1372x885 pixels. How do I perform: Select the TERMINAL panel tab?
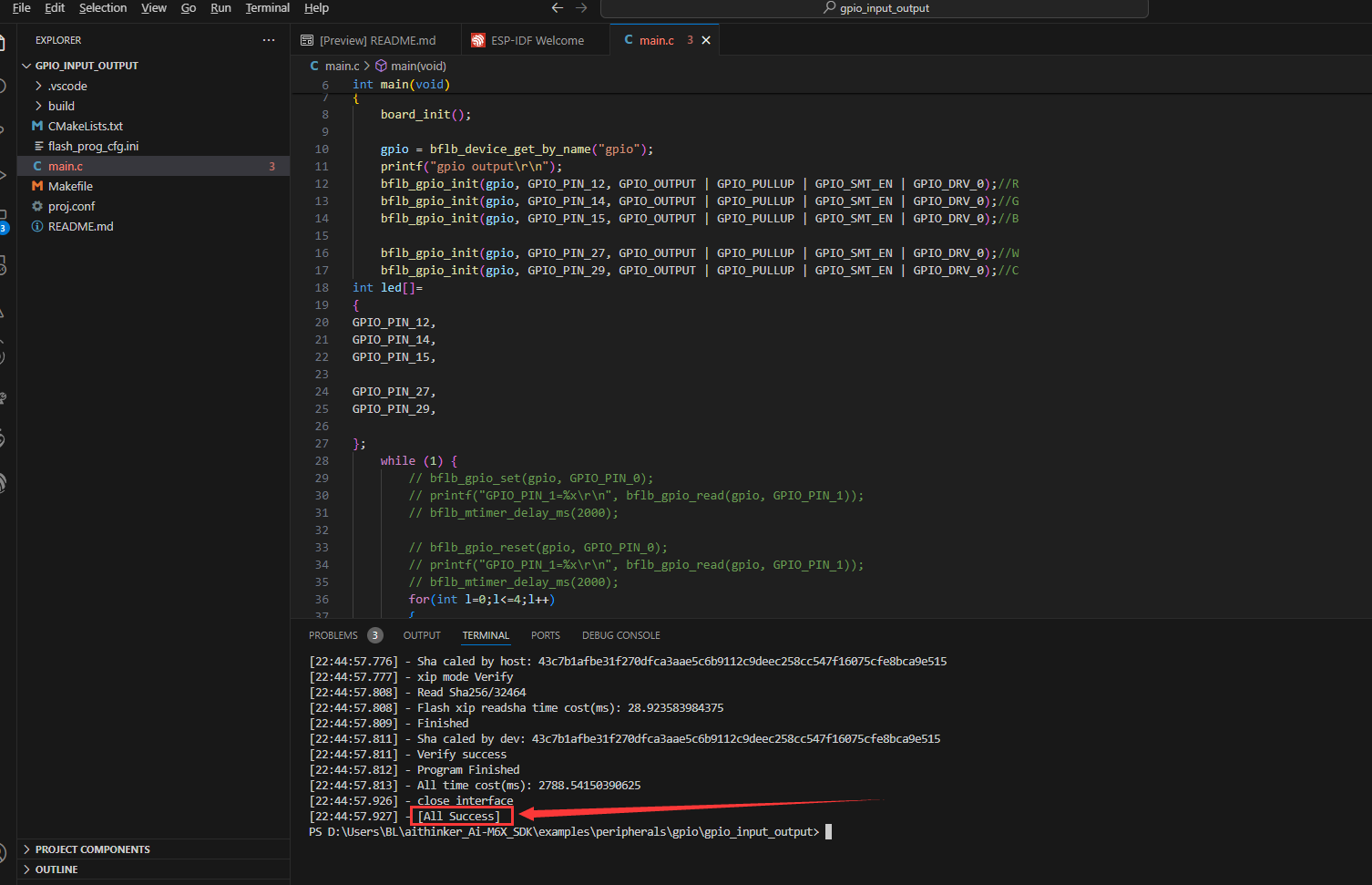pyautogui.click(x=486, y=635)
